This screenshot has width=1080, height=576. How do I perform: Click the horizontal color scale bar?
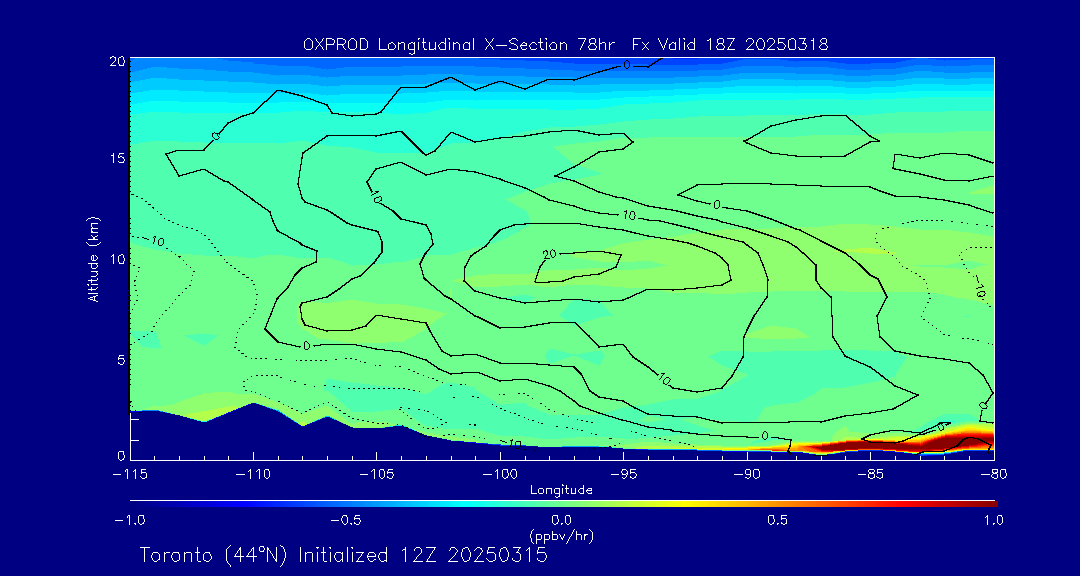point(563,504)
